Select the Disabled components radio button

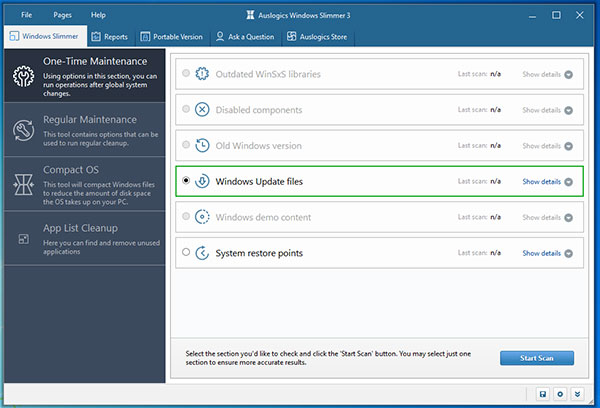tap(186, 109)
